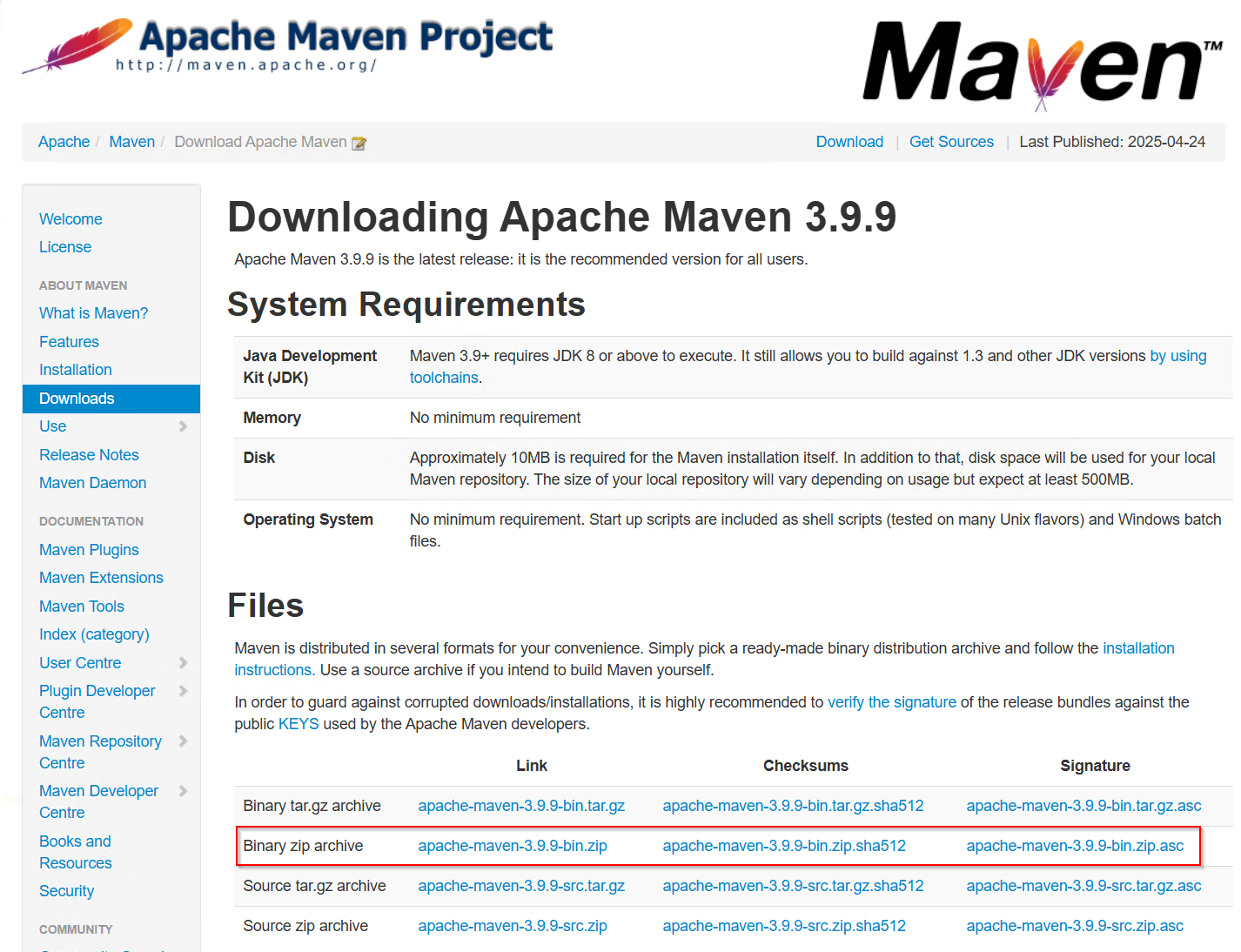Open the apache-maven-3.9.9-src.zip.asc signature

tap(1075, 926)
